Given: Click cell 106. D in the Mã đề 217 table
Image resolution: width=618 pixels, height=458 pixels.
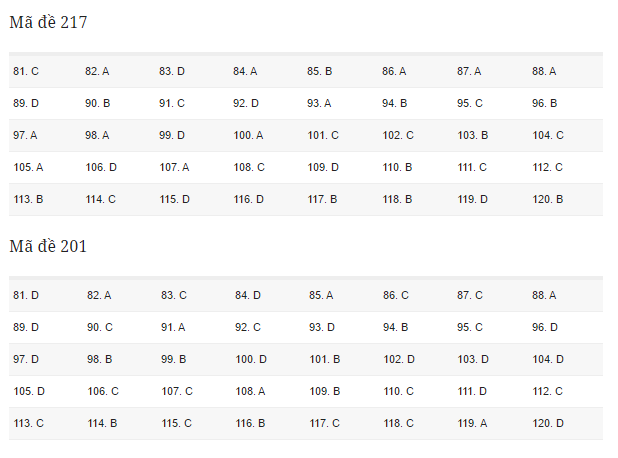Looking at the screenshot, I should tap(101, 168).
